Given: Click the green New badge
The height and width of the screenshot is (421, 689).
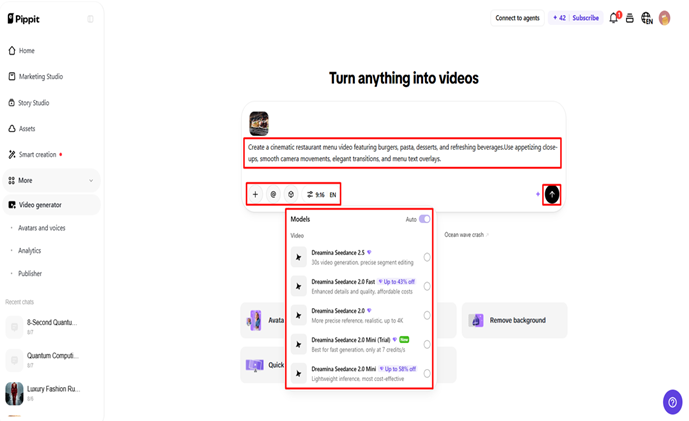Looking at the screenshot, I should (x=404, y=340).
